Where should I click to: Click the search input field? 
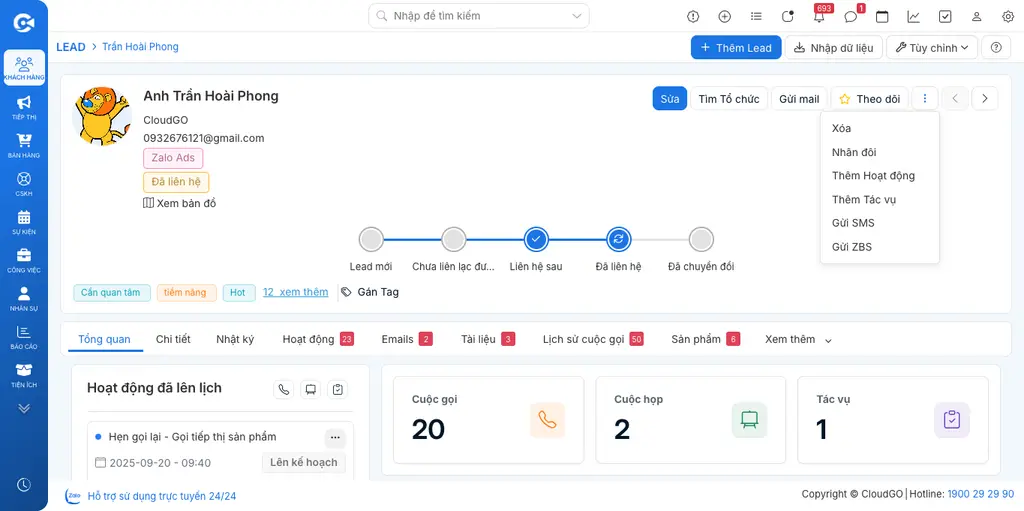click(x=479, y=16)
